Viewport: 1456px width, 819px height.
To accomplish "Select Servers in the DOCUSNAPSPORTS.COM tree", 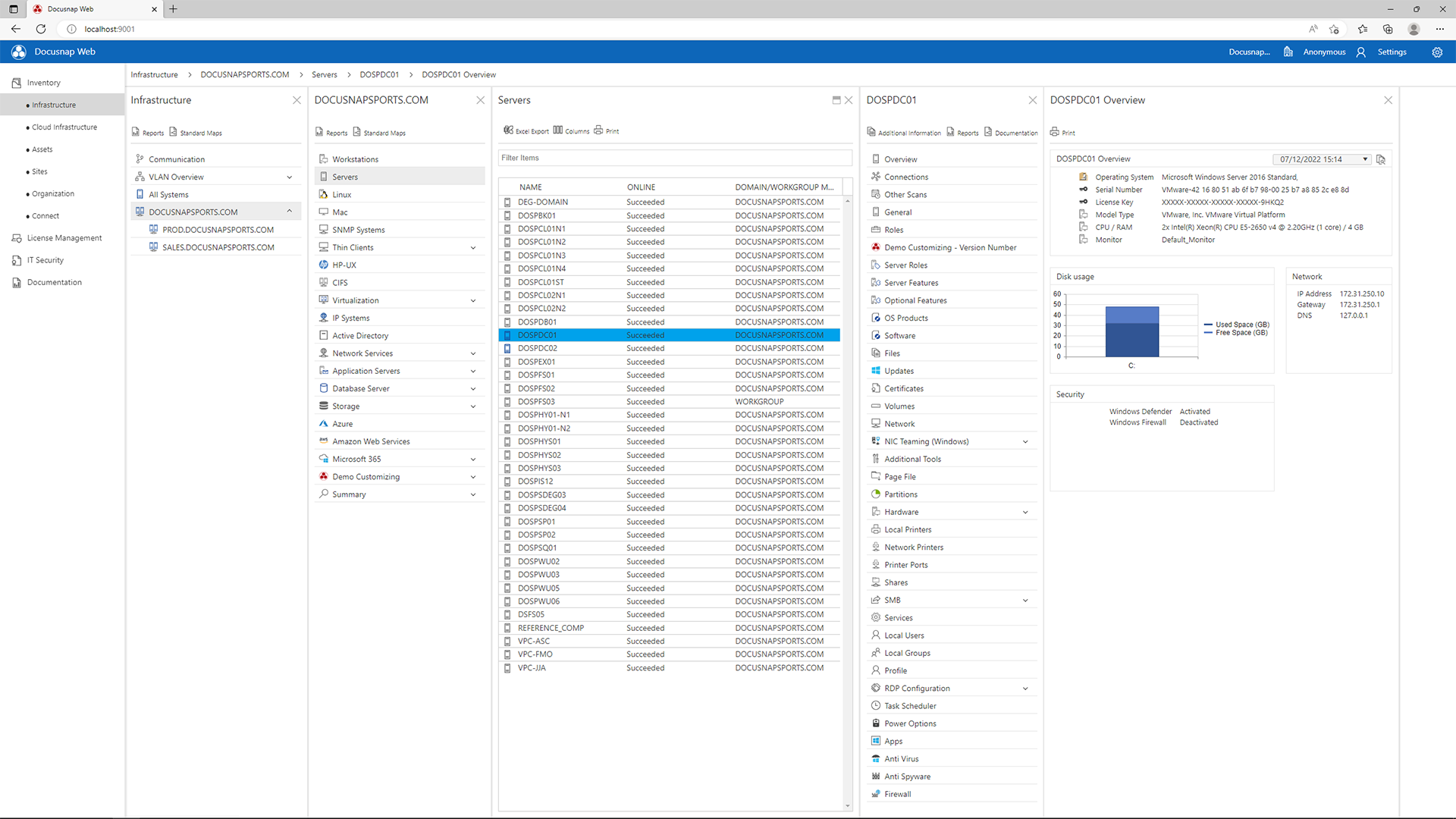I will (345, 176).
